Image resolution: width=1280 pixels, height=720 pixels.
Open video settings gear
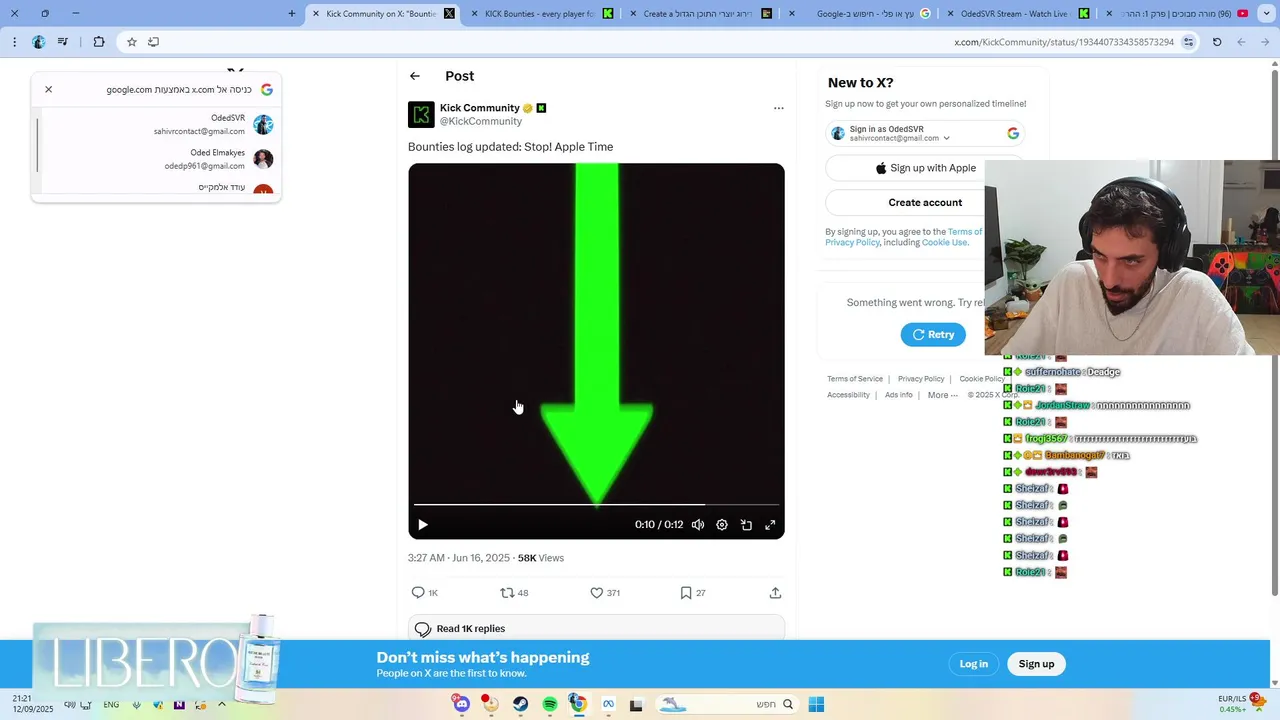pos(722,525)
